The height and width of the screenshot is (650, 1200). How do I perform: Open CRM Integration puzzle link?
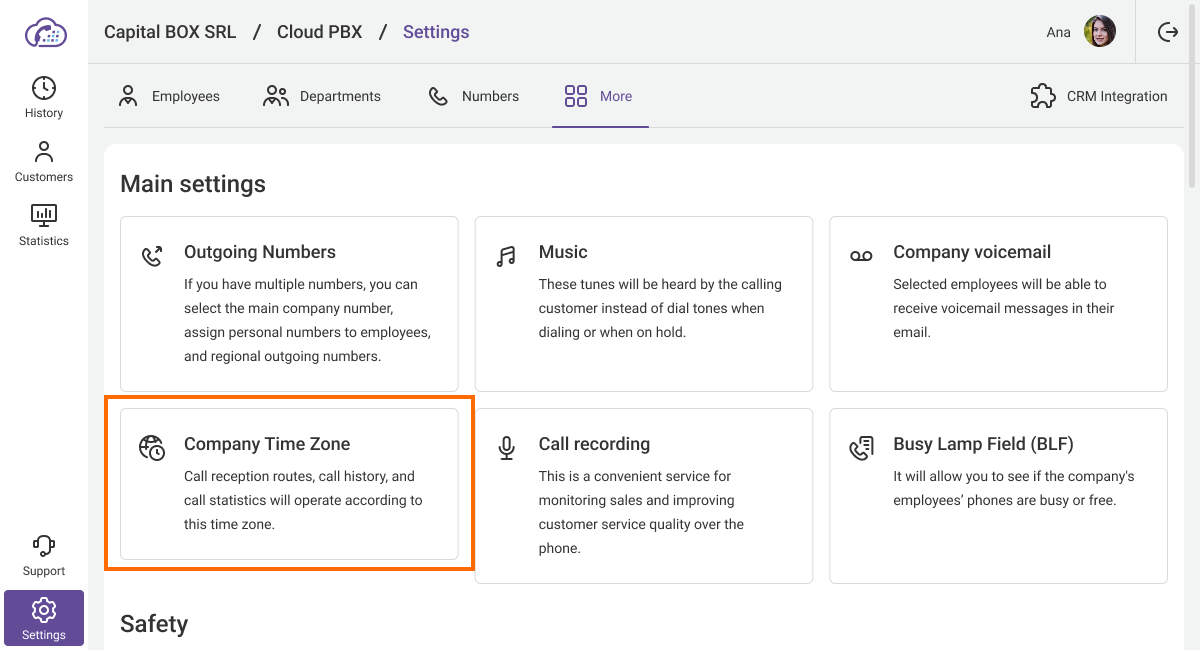pos(1098,96)
